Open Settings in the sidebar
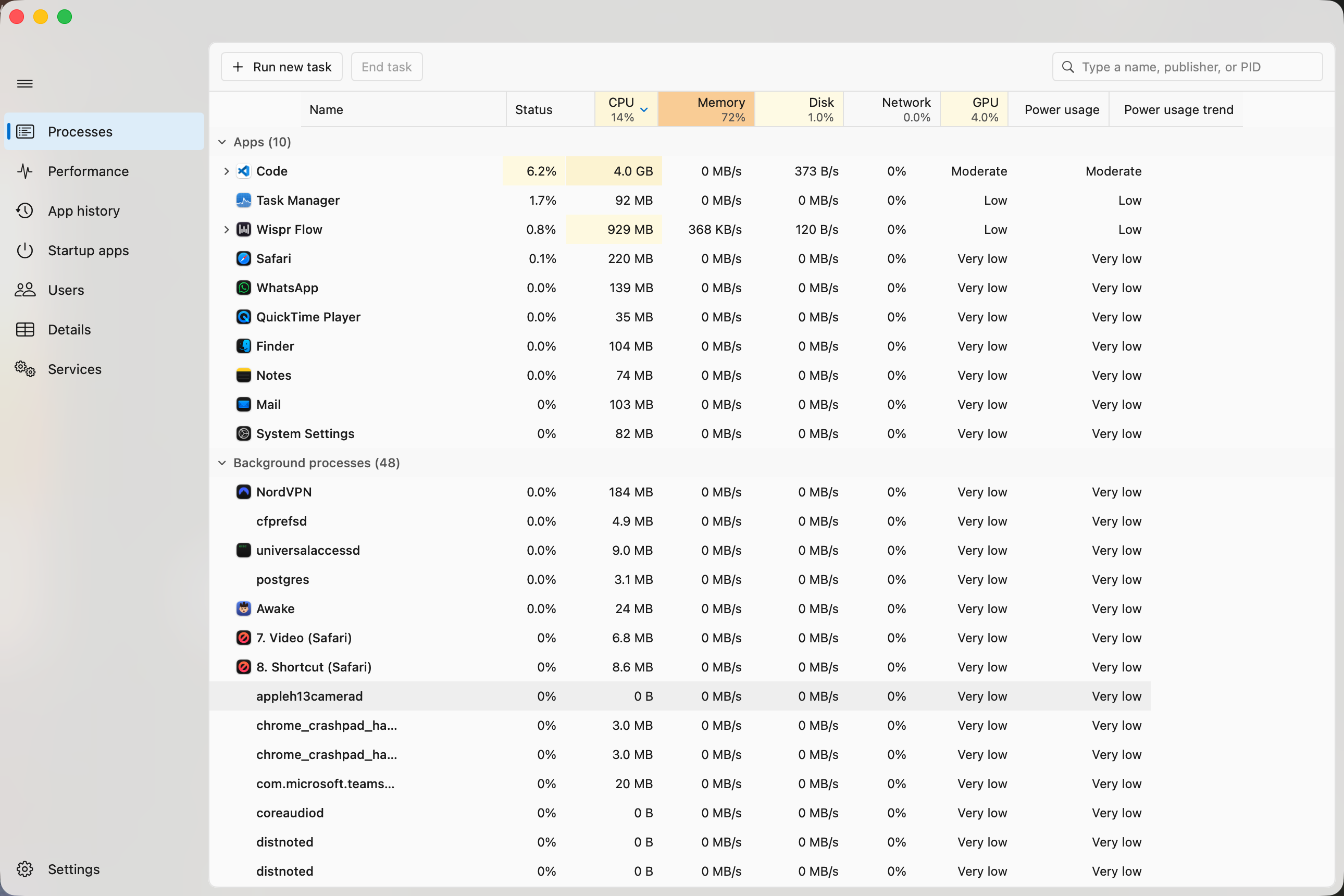Viewport: 1344px width, 896px height. coord(104,868)
